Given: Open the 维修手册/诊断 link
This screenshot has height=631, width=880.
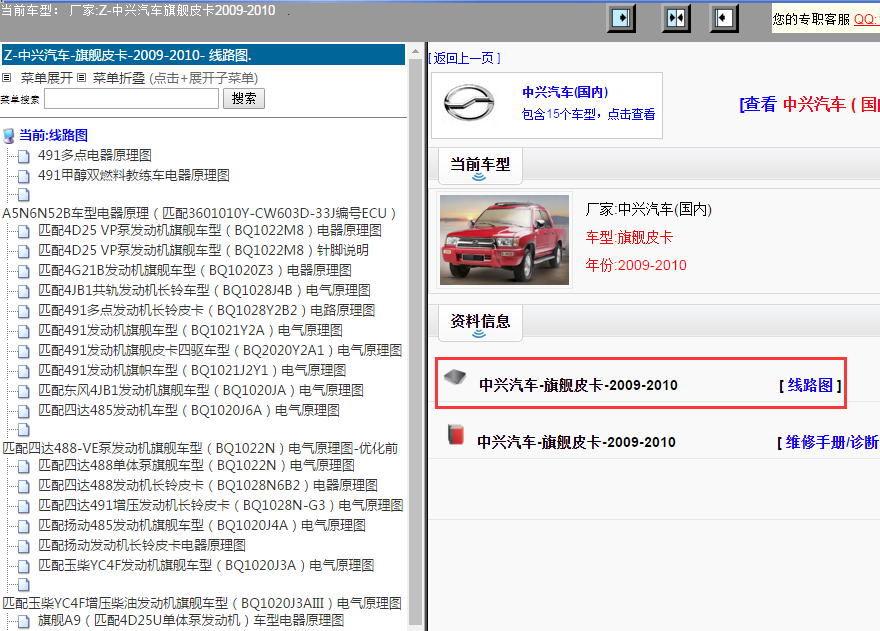Looking at the screenshot, I should pyautogui.click(x=832, y=442).
